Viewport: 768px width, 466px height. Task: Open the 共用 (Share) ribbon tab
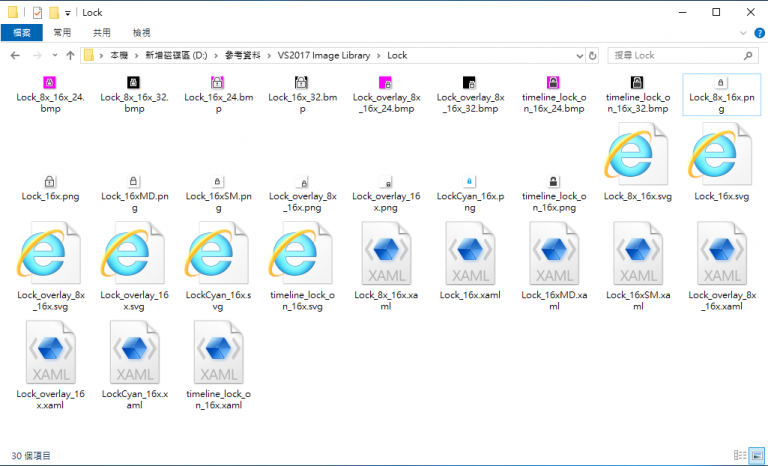pos(102,33)
